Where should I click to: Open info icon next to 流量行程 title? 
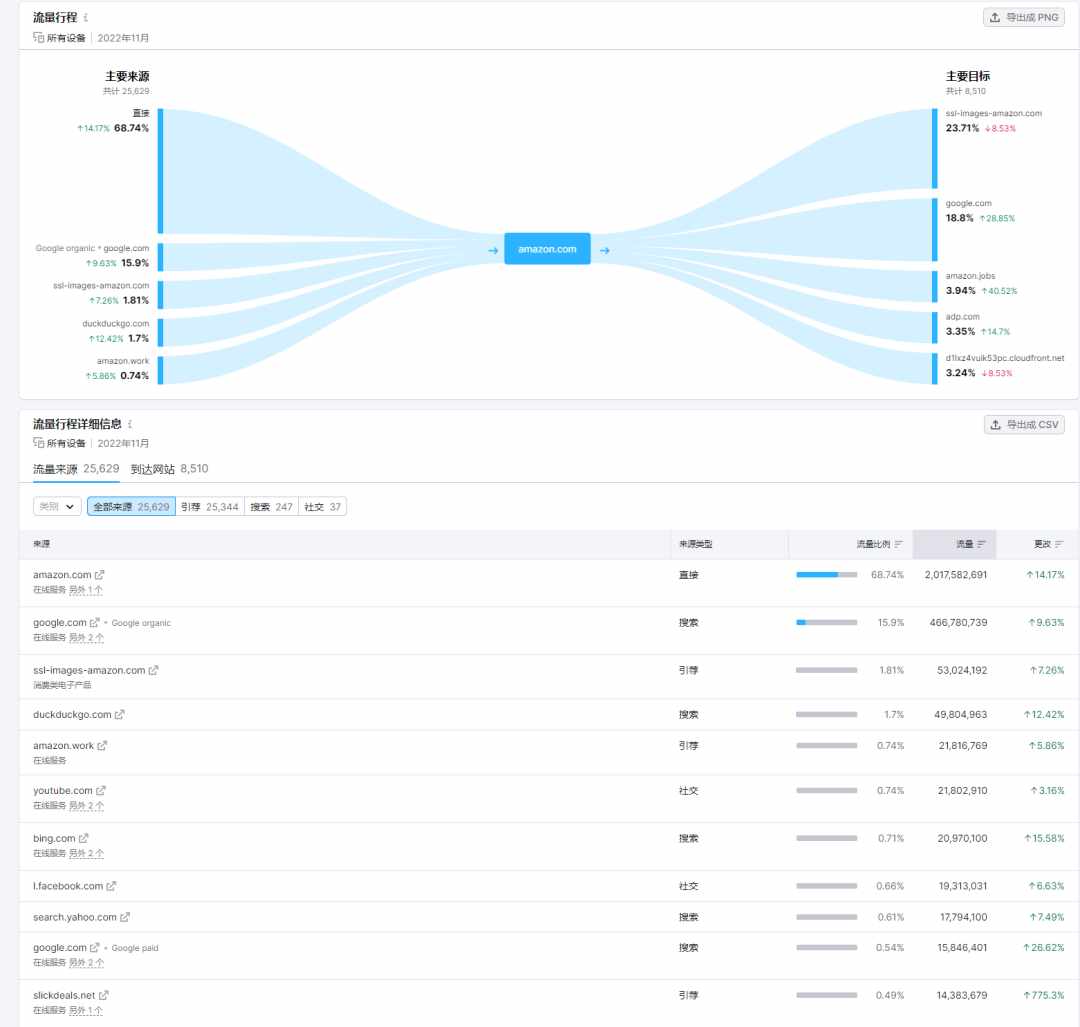[x=85, y=18]
